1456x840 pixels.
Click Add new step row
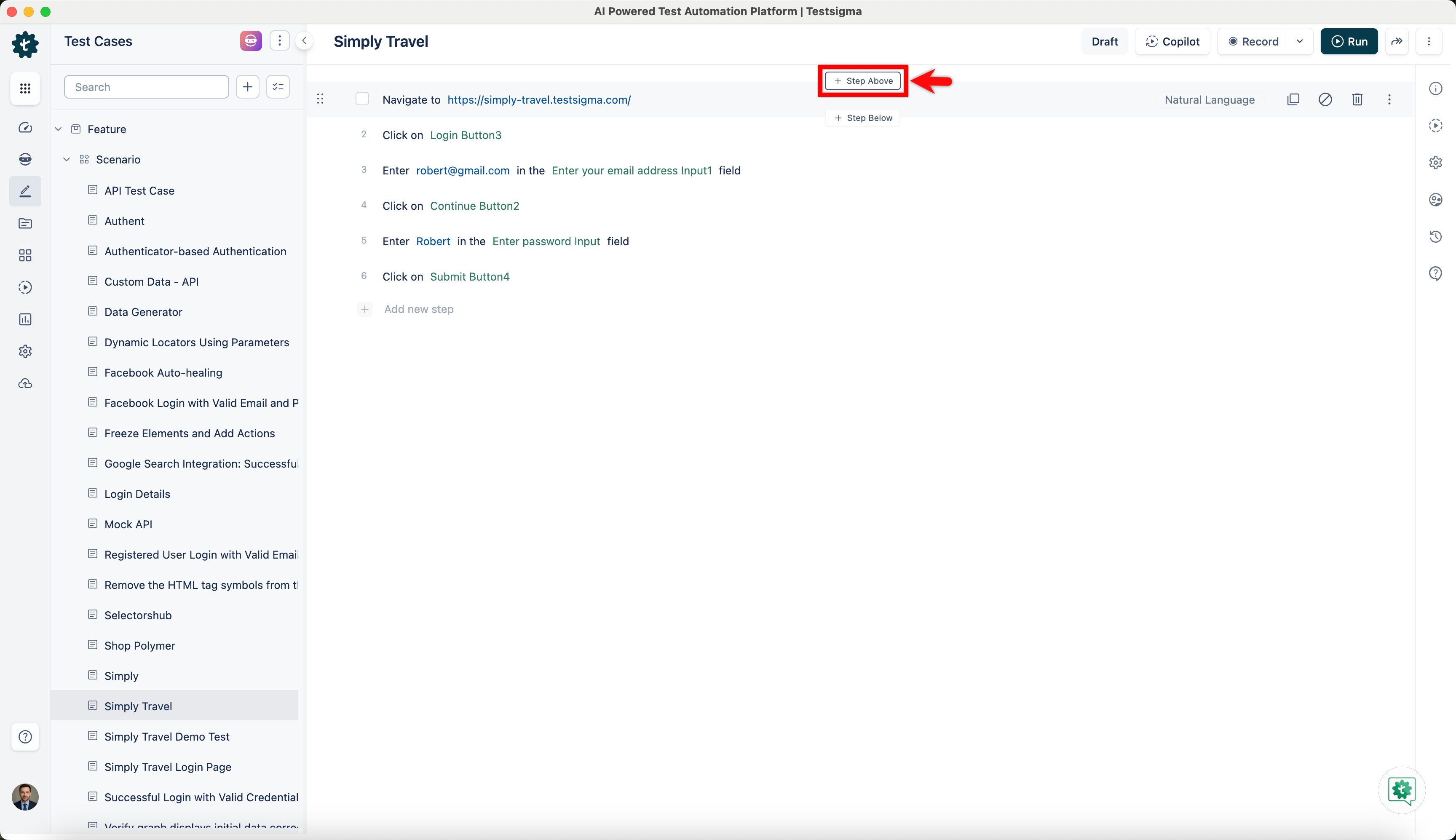coord(419,309)
